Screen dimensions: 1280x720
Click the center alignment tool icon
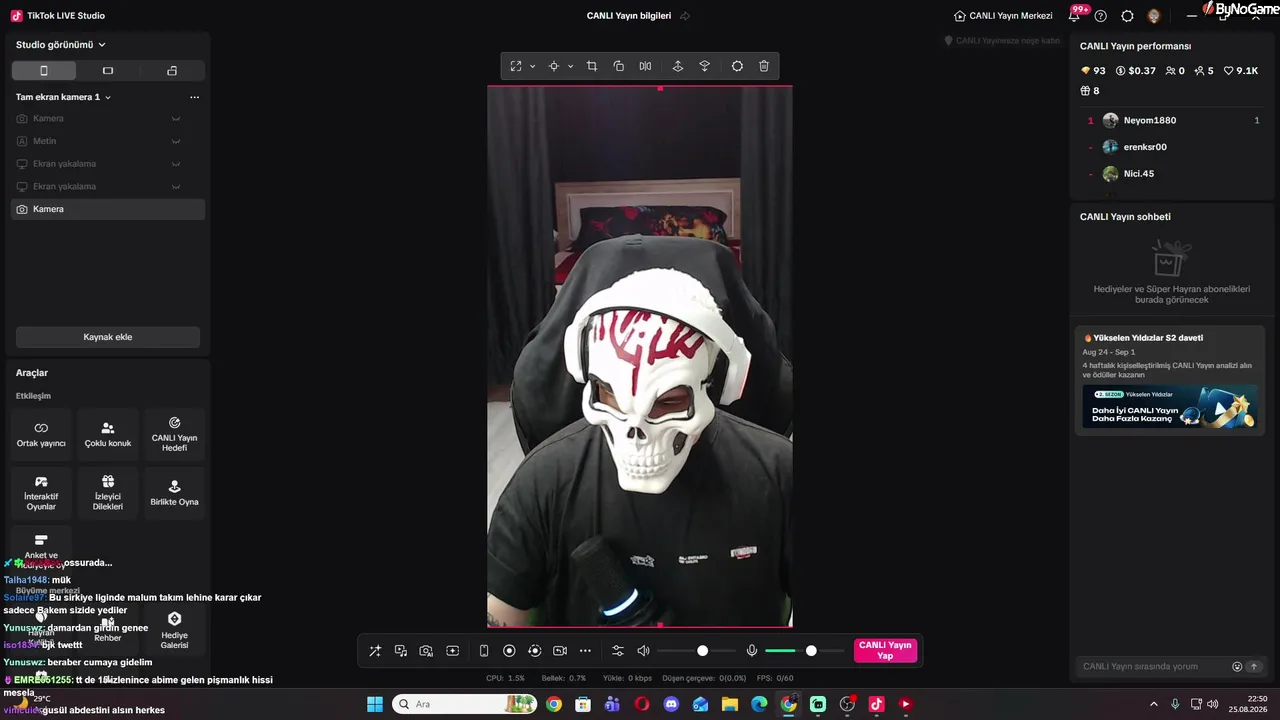pyautogui.click(x=553, y=66)
